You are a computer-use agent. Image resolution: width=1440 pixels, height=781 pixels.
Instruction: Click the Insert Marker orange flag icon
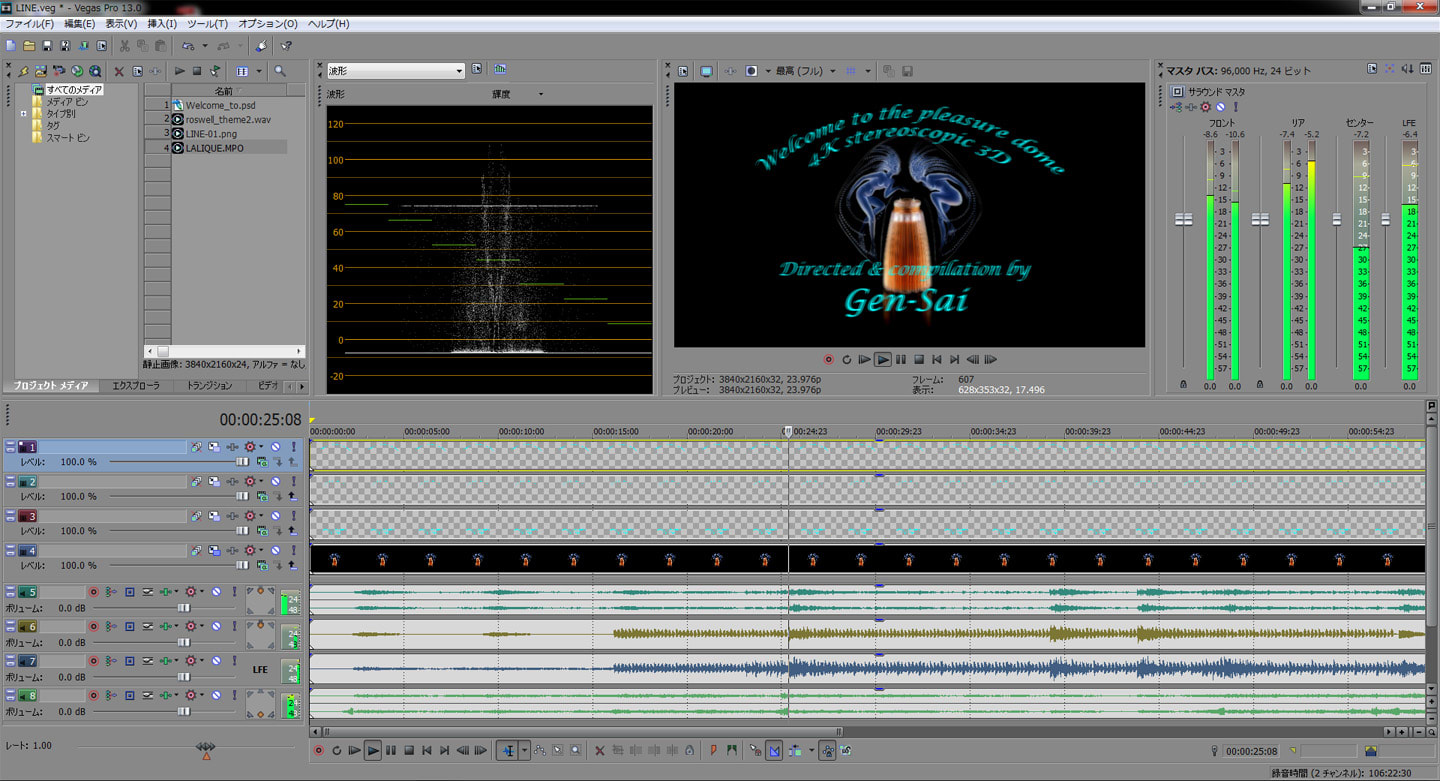713,750
